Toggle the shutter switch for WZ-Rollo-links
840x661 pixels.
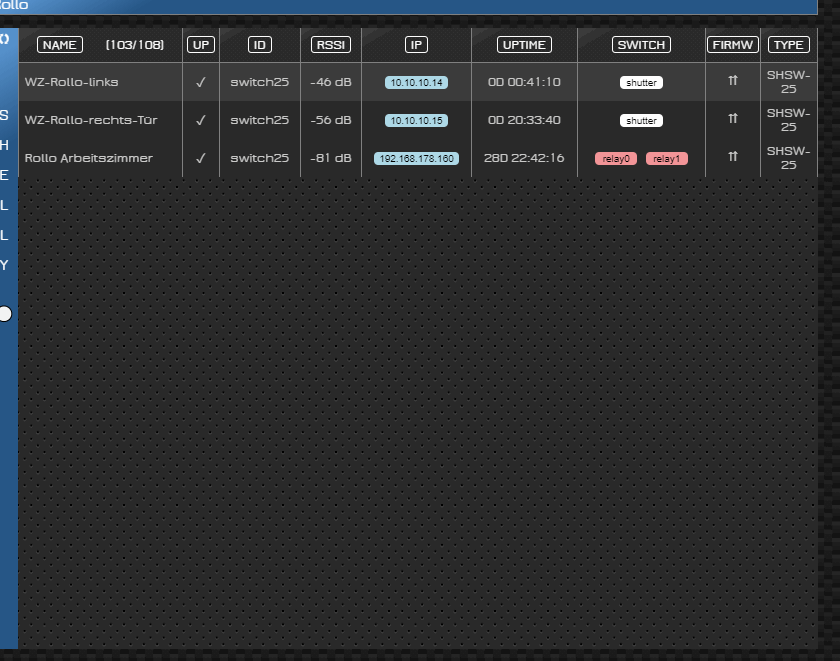click(641, 83)
